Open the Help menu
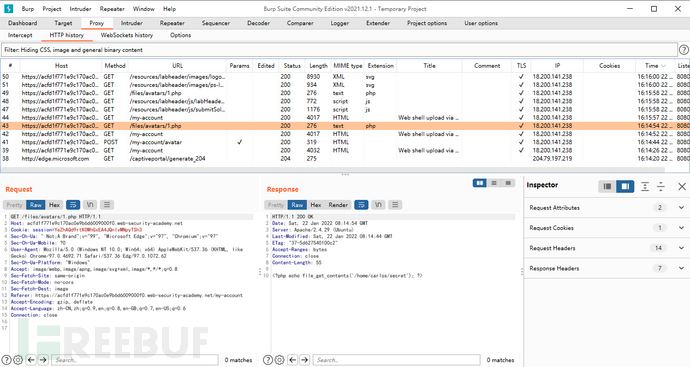The image size is (690, 367). point(169,9)
